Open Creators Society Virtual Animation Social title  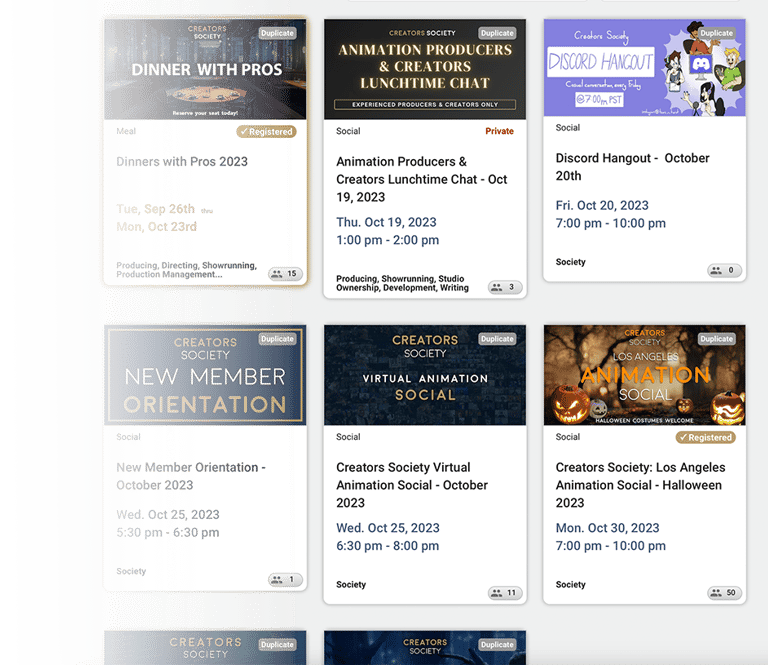[x=412, y=485]
